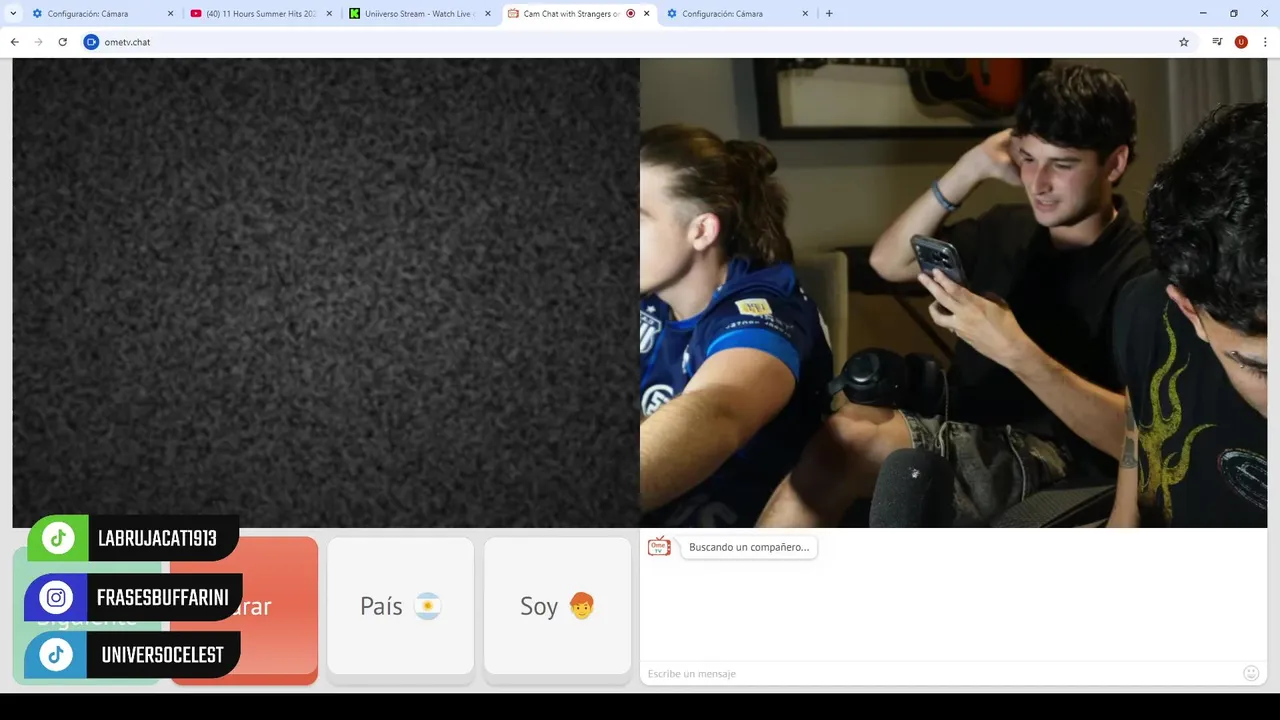Close the 11 Hours Summer Hits tab
Viewport: 1280px width, 720px height.
coord(328,14)
